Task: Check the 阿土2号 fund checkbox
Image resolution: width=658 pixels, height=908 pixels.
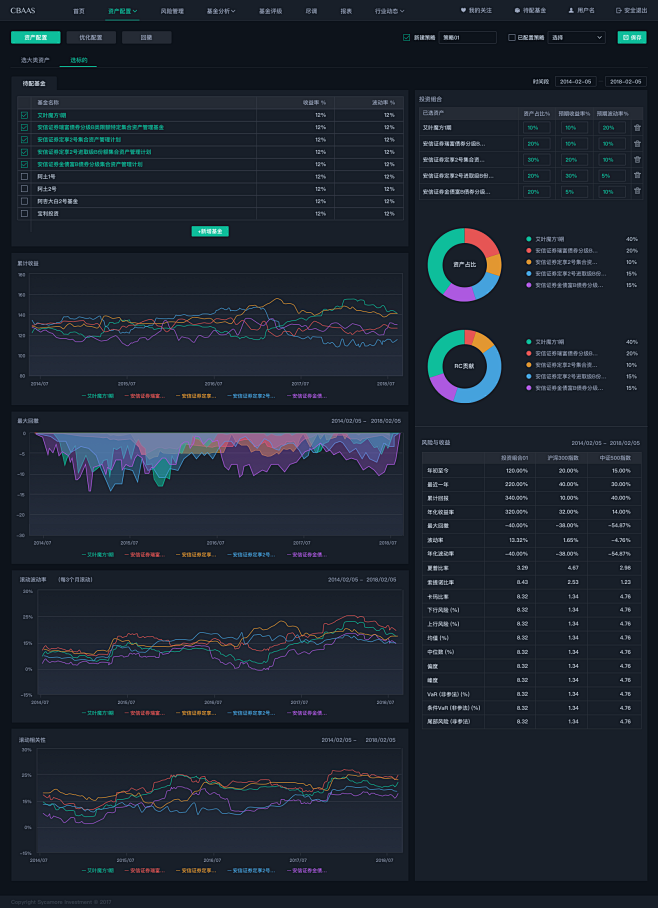Action: pos(24,189)
